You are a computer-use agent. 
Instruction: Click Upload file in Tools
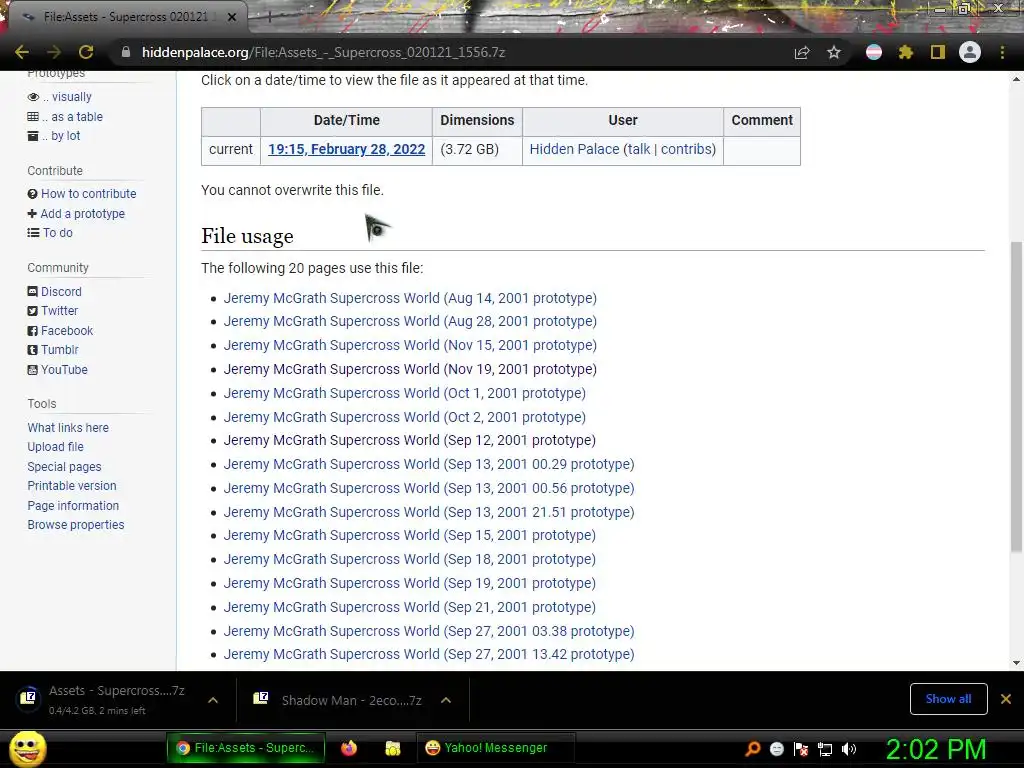[56, 447]
